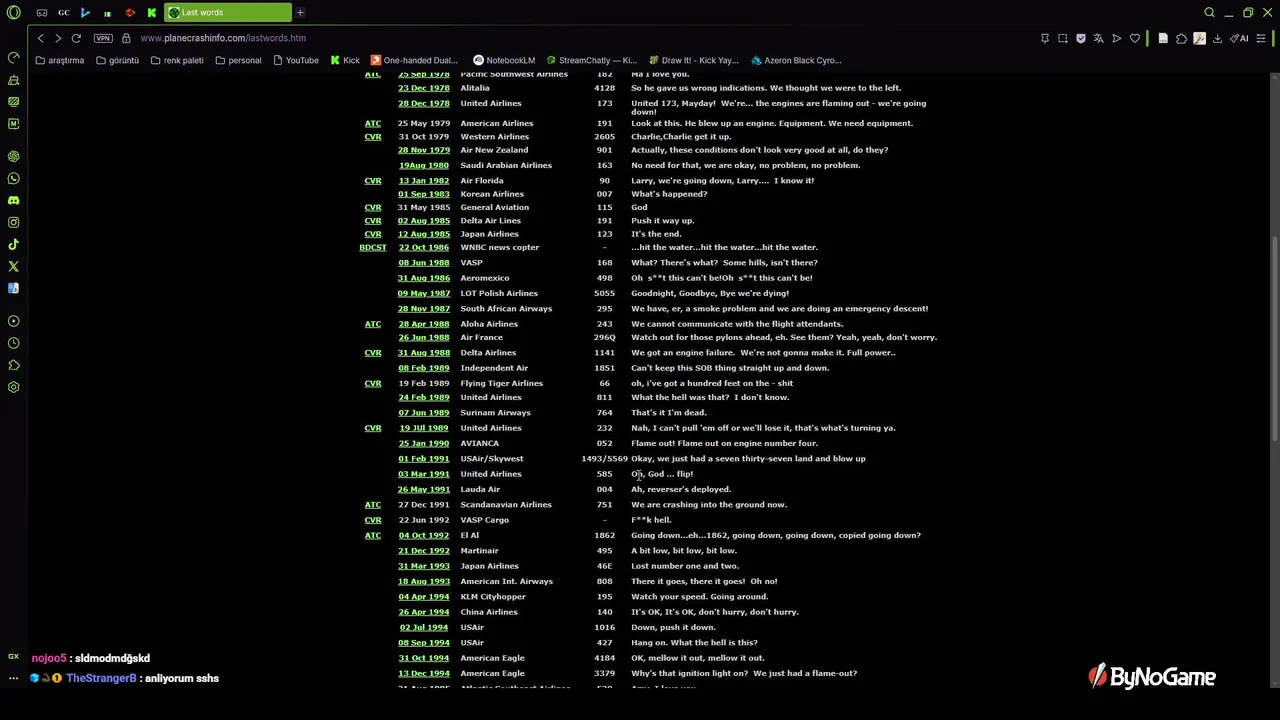Open the AI assistant toolbar button

point(1238,38)
